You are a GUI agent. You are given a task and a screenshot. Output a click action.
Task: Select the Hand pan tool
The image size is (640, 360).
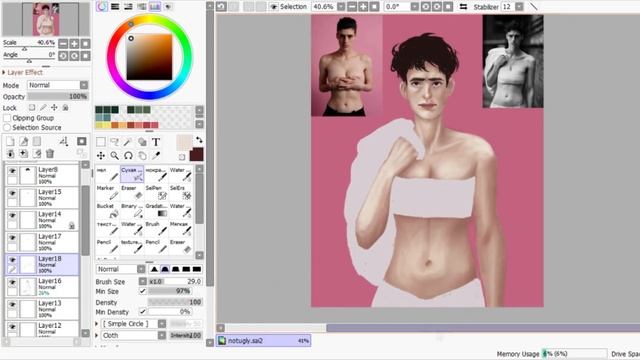pos(142,156)
